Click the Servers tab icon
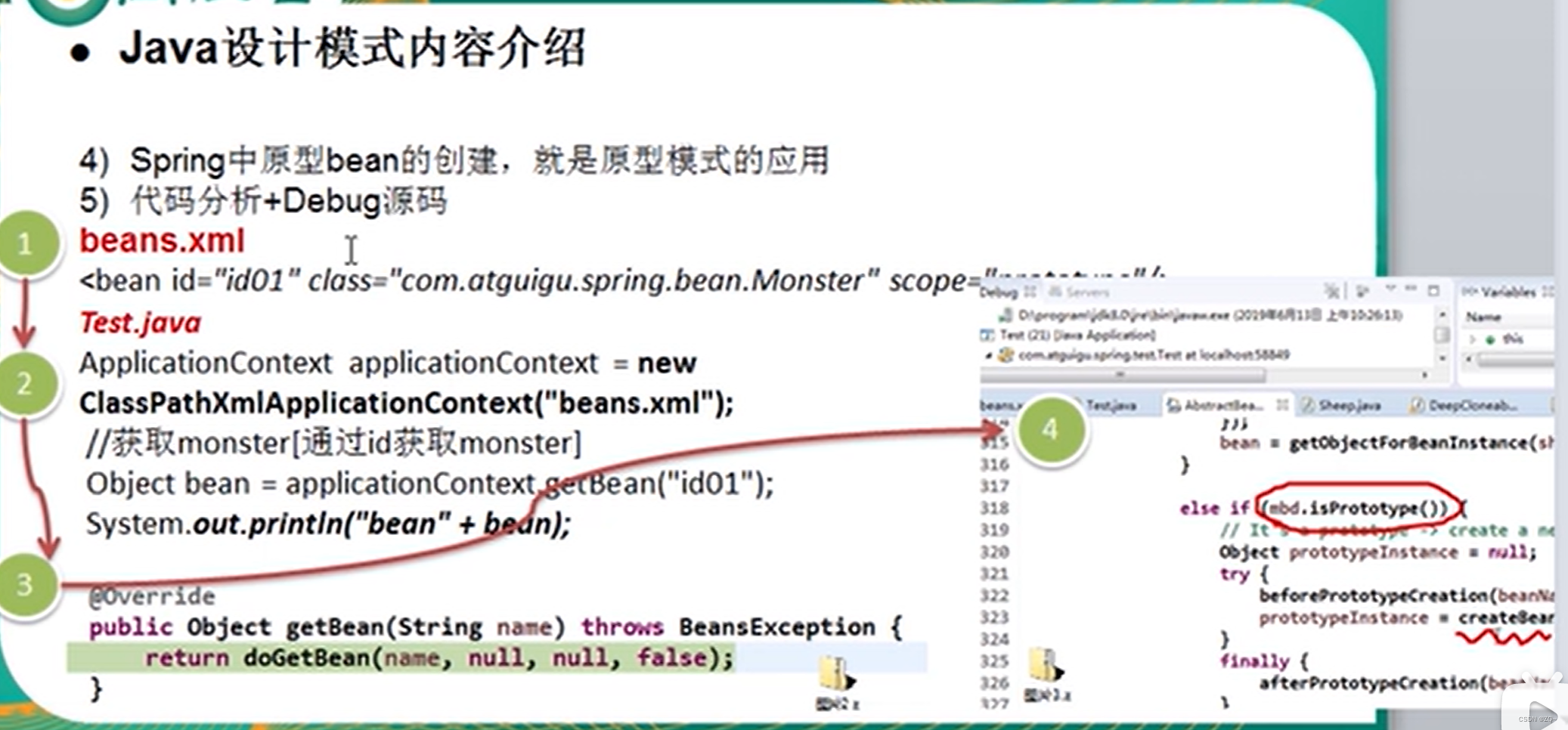This screenshot has width=1568, height=730. tap(1055, 292)
